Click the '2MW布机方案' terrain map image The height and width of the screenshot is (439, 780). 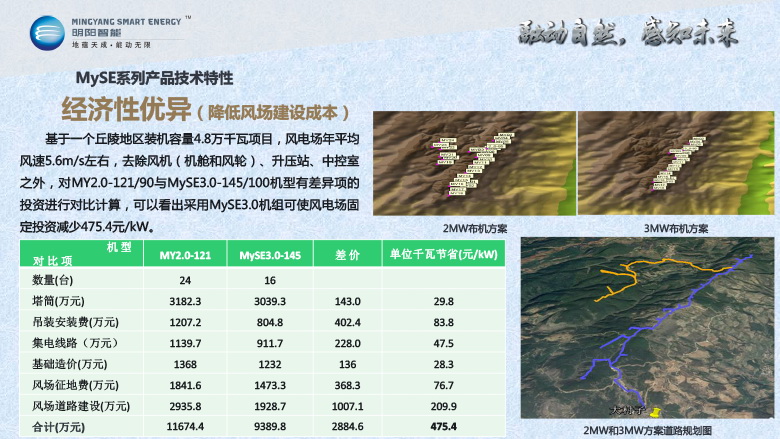[x=474, y=163]
